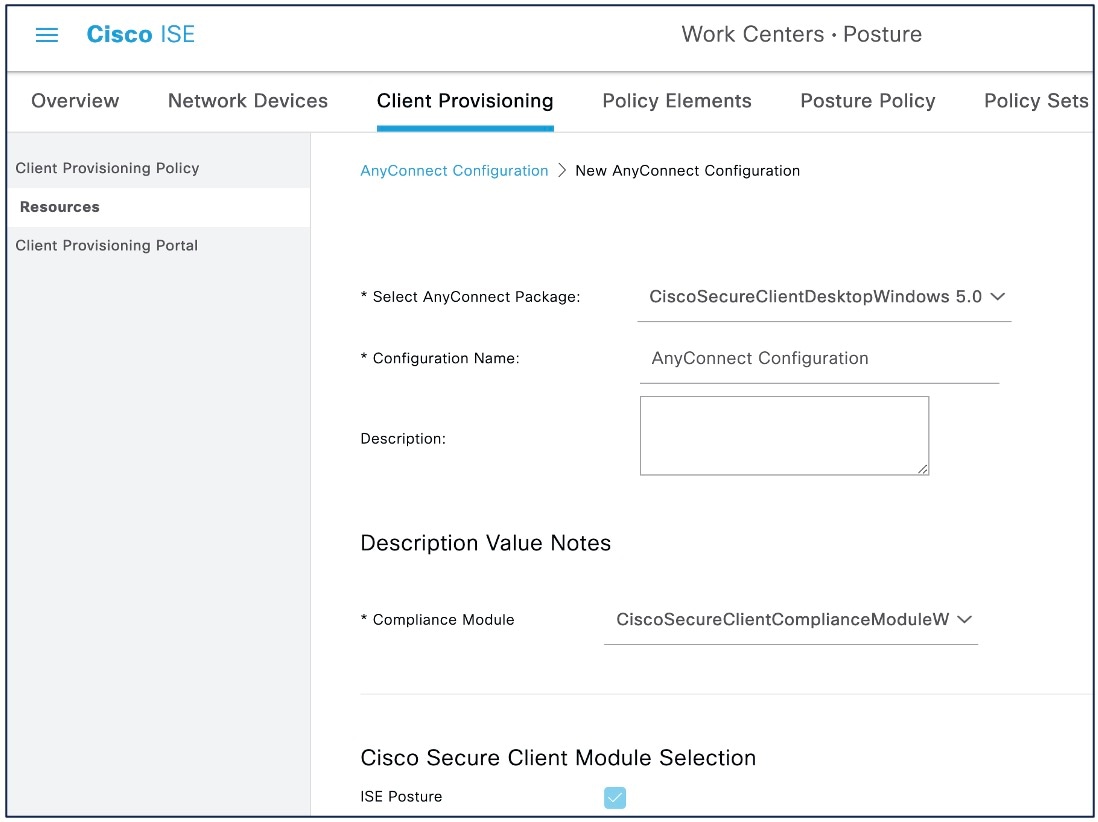1098x822 pixels.
Task: Open the Select AnyConnect Package dropdown
Action: [x=824, y=297]
